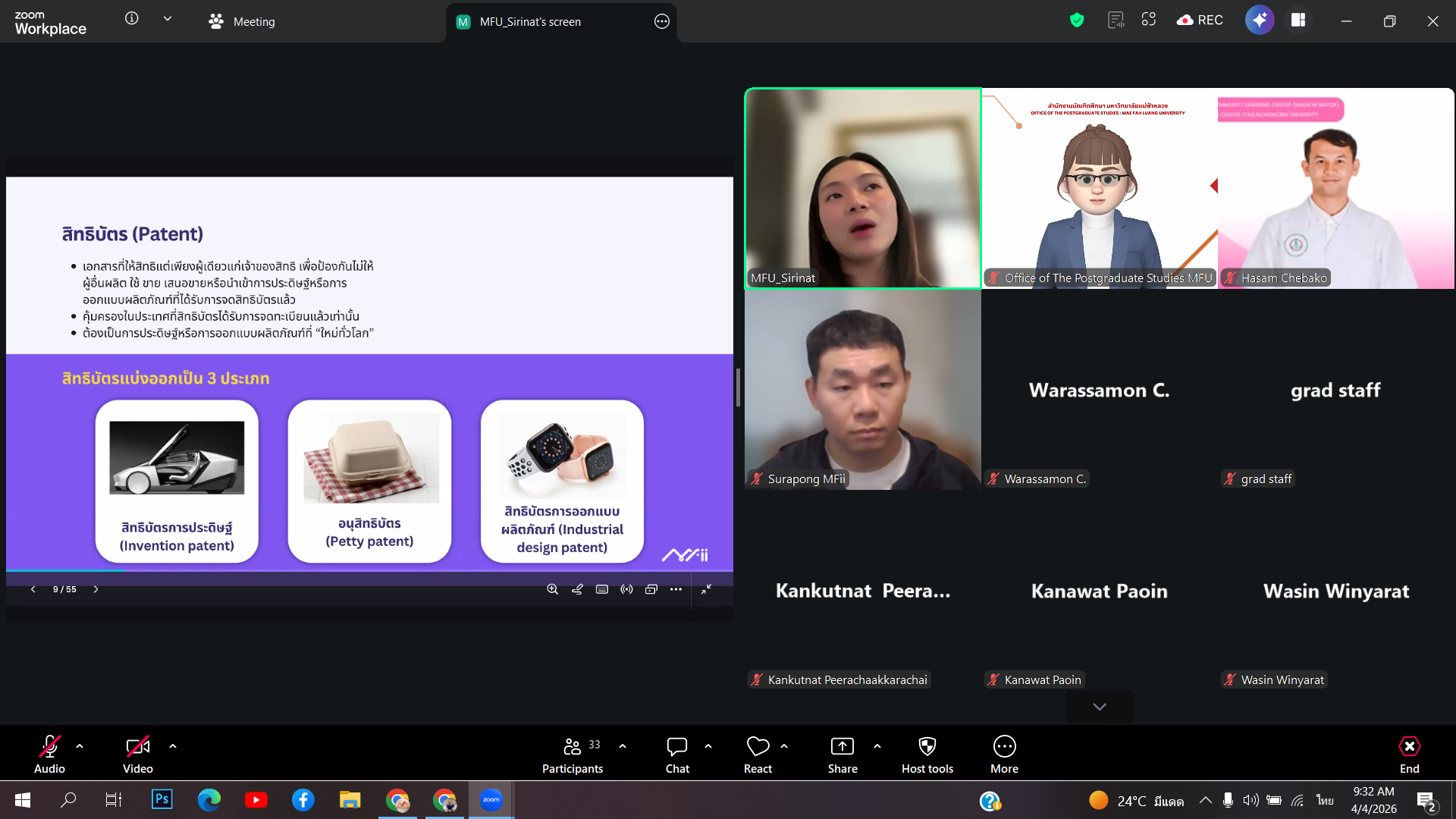Expand the Participants options arrow
1456x819 pixels.
coord(623,746)
